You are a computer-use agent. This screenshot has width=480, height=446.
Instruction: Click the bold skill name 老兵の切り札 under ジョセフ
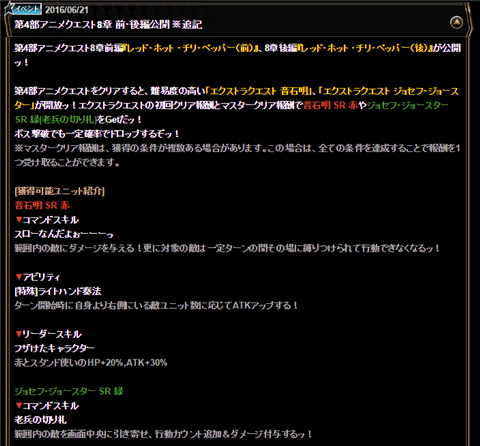pos(40,420)
